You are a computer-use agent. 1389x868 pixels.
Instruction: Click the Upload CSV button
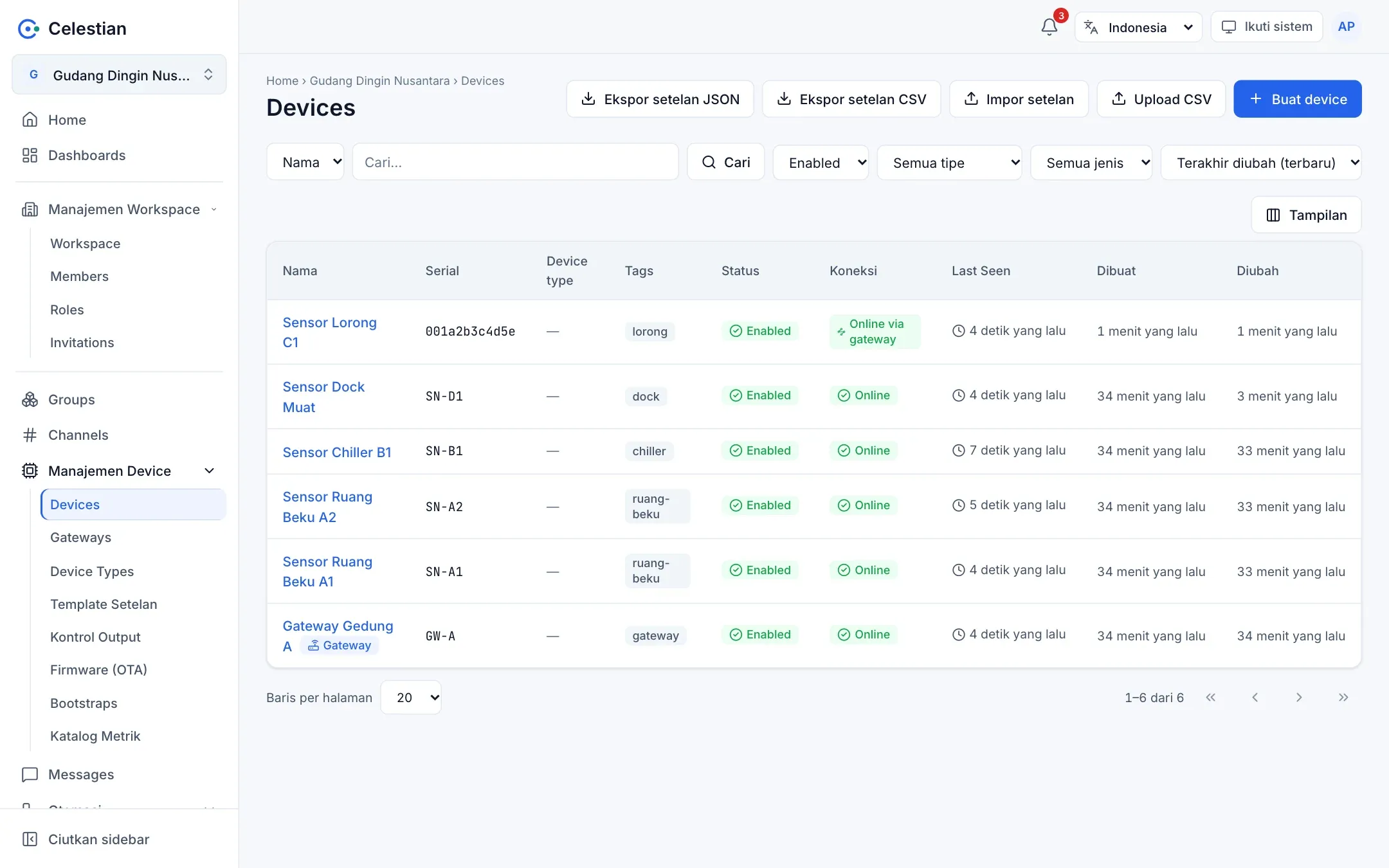[1161, 99]
